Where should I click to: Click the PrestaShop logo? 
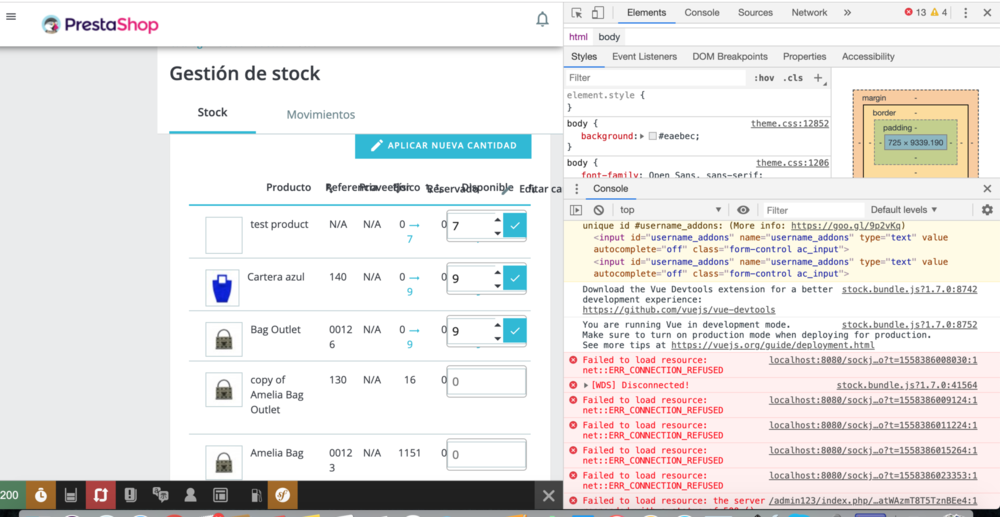[x=99, y=25]
